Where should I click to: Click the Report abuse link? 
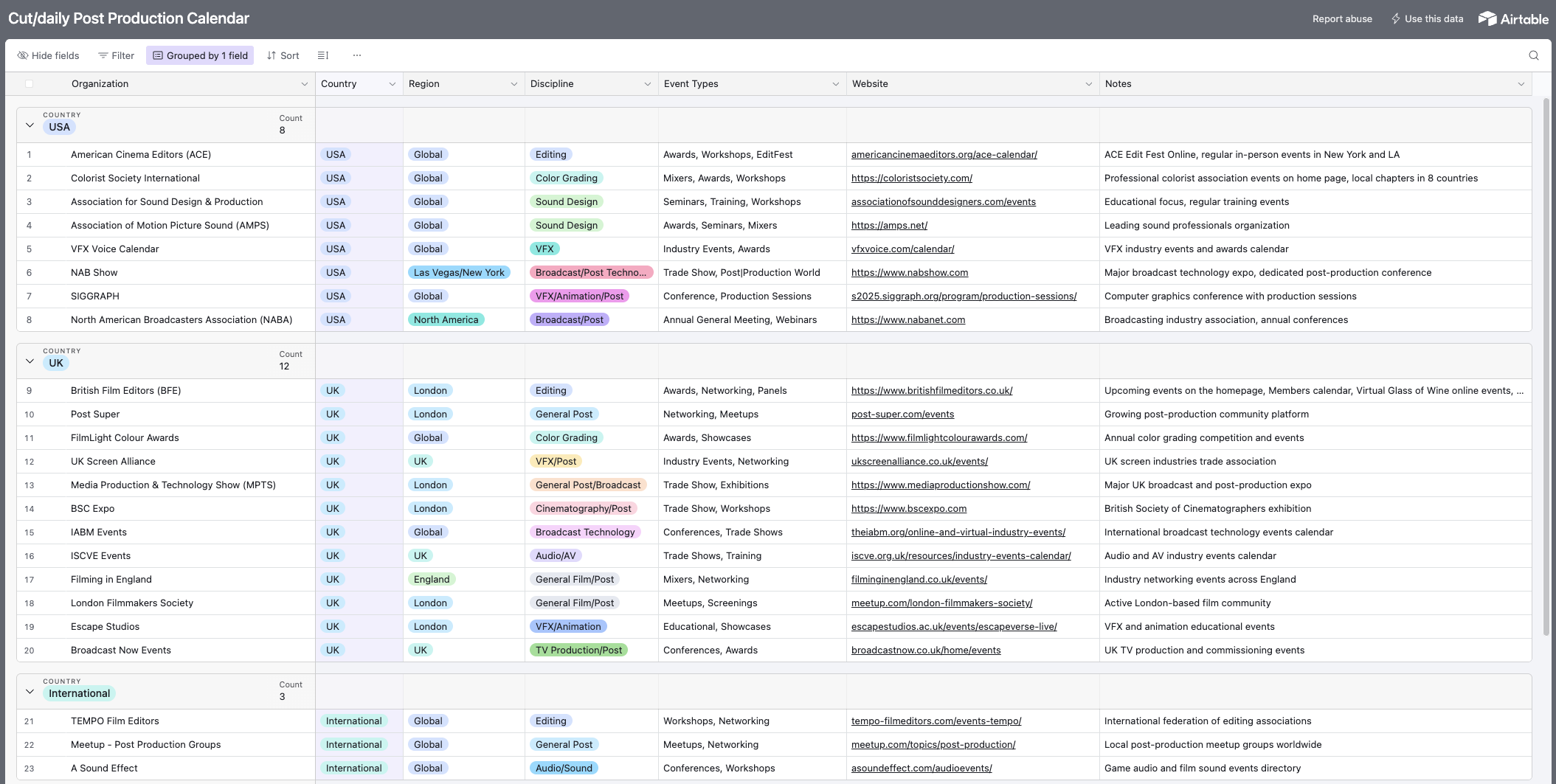click(x=1341, y=18)
